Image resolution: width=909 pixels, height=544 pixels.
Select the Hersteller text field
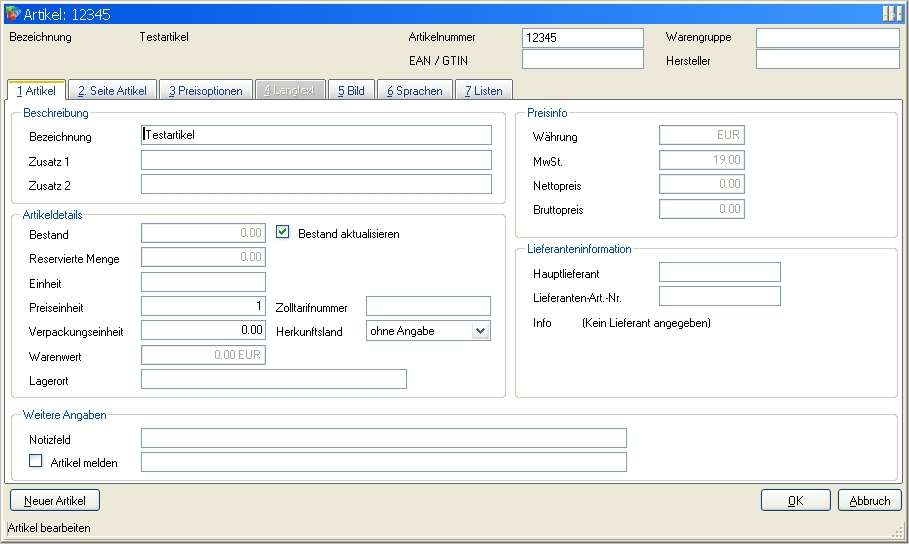[827, 60]
